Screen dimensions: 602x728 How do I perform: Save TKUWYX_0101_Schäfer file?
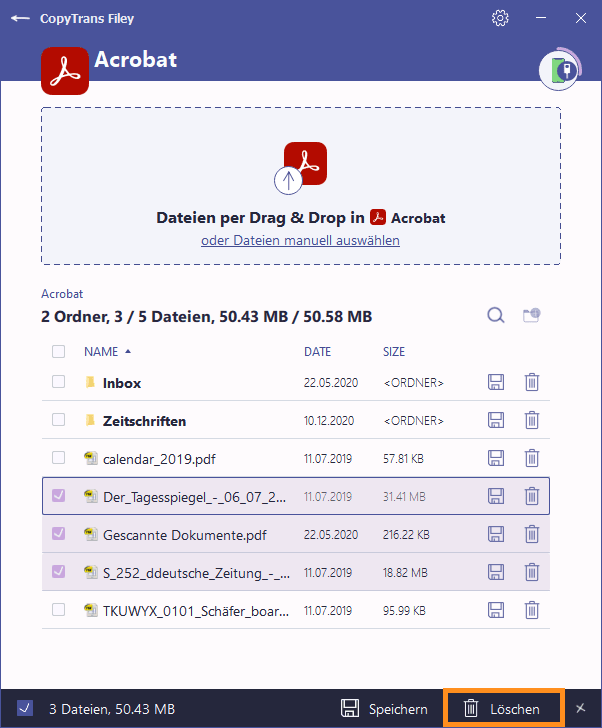coord(496,611)
